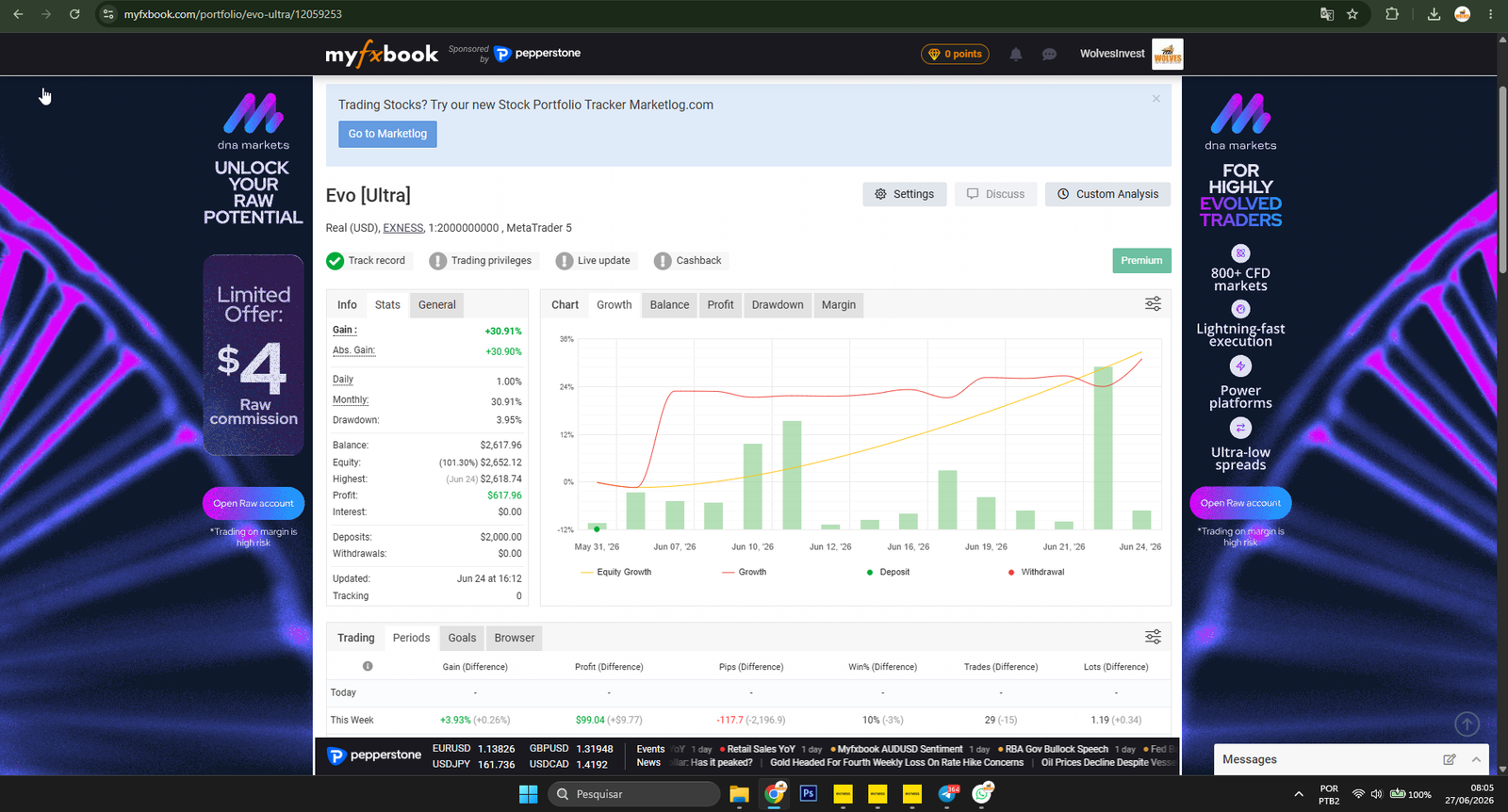Screen dimensions: 1508x812
Task: Click the This Week row label
Action: [352, 721]
